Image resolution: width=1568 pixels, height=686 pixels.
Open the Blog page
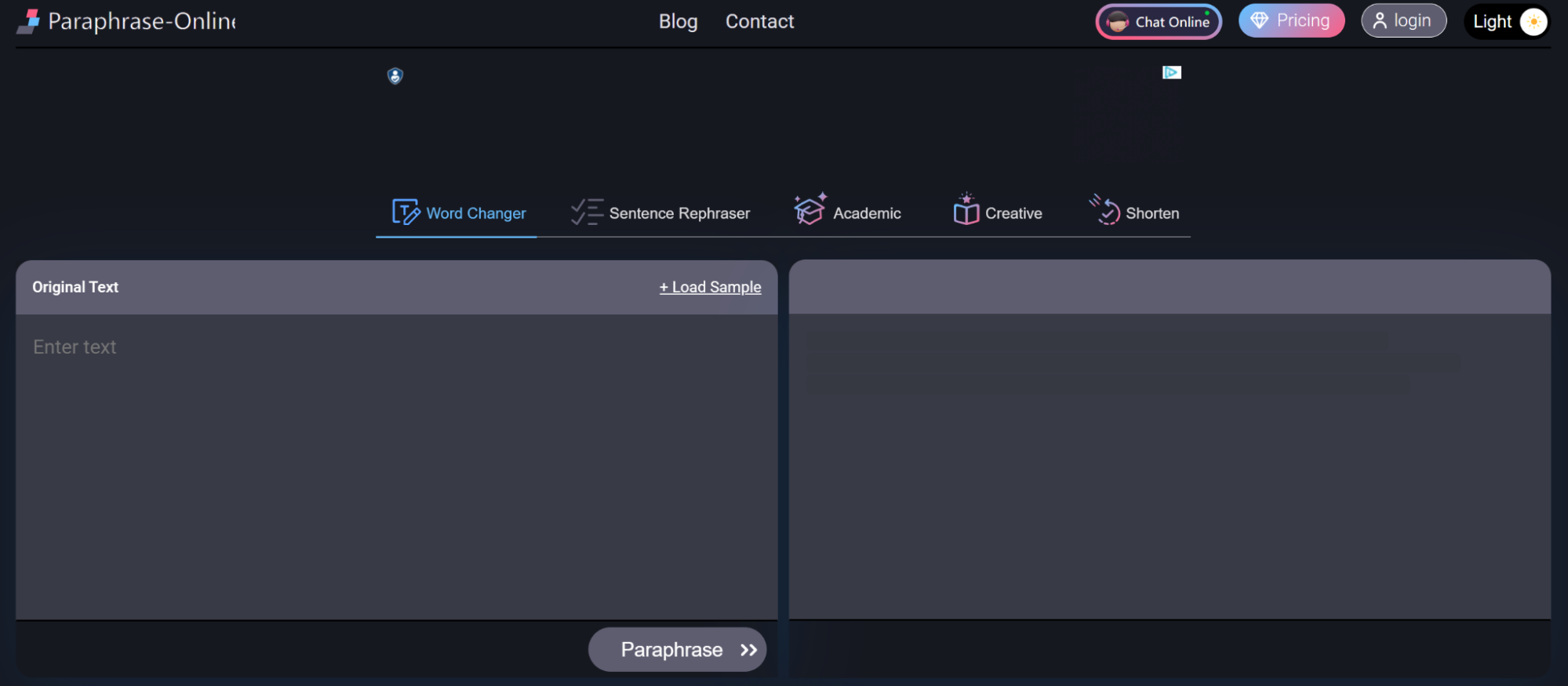(x=678, y=21)
